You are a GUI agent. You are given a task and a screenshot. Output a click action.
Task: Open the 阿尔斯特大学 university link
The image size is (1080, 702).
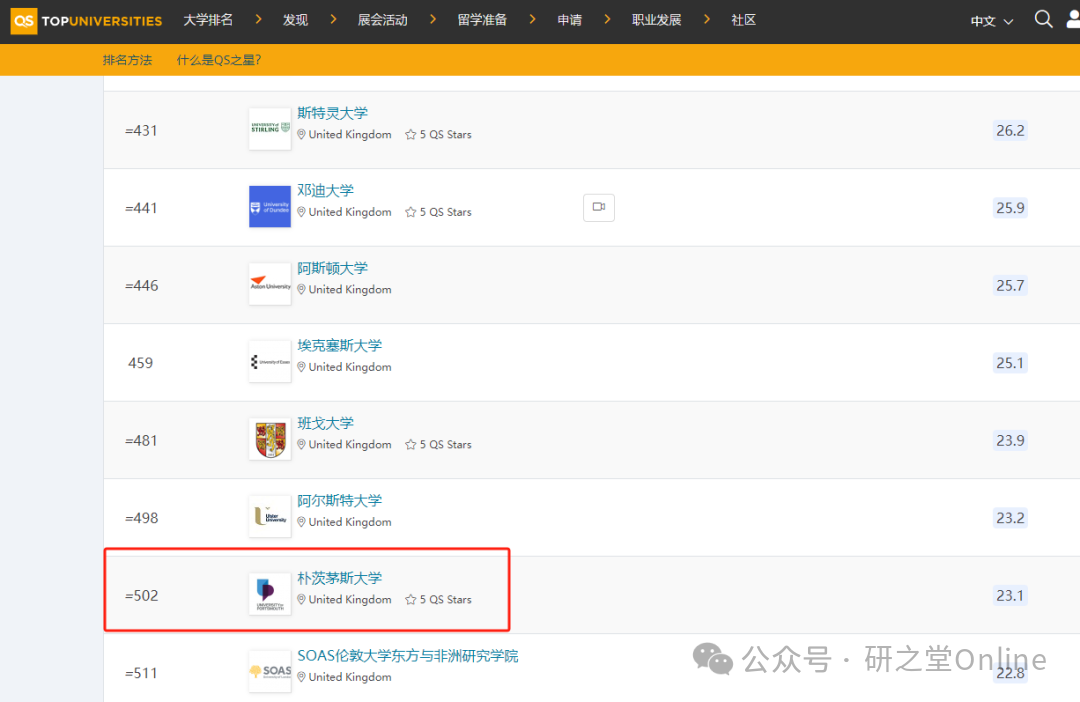pyautogui.click(x=340, y=500)
